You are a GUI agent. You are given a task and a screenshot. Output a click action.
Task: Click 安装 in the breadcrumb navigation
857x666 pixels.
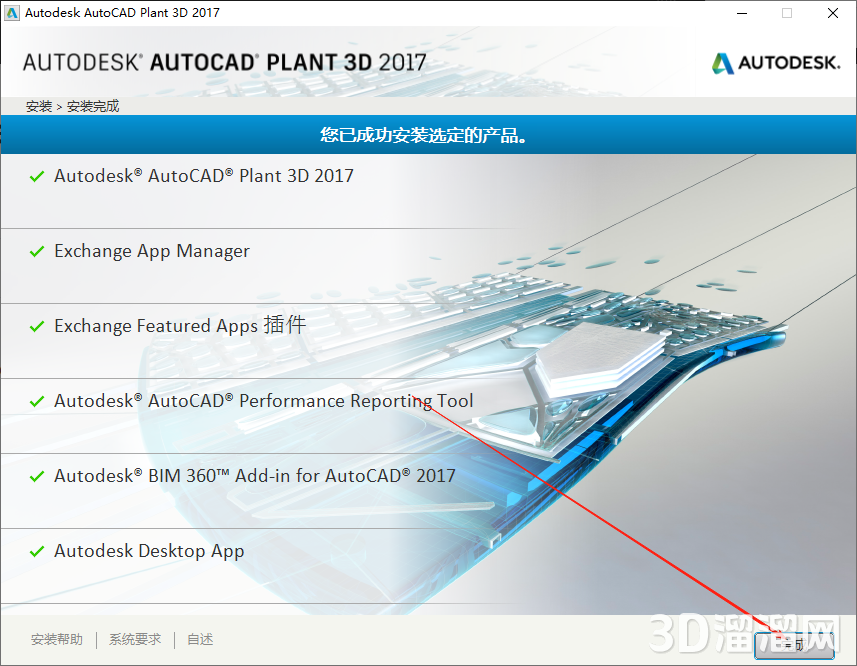click(38, 105)
